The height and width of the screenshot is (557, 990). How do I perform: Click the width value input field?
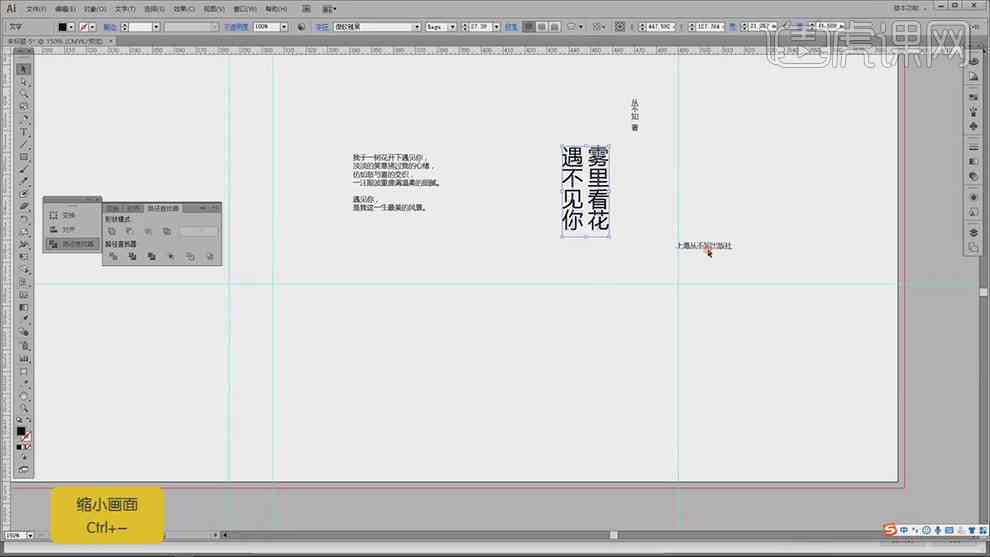pyautogui.click(x=761, y=27)
